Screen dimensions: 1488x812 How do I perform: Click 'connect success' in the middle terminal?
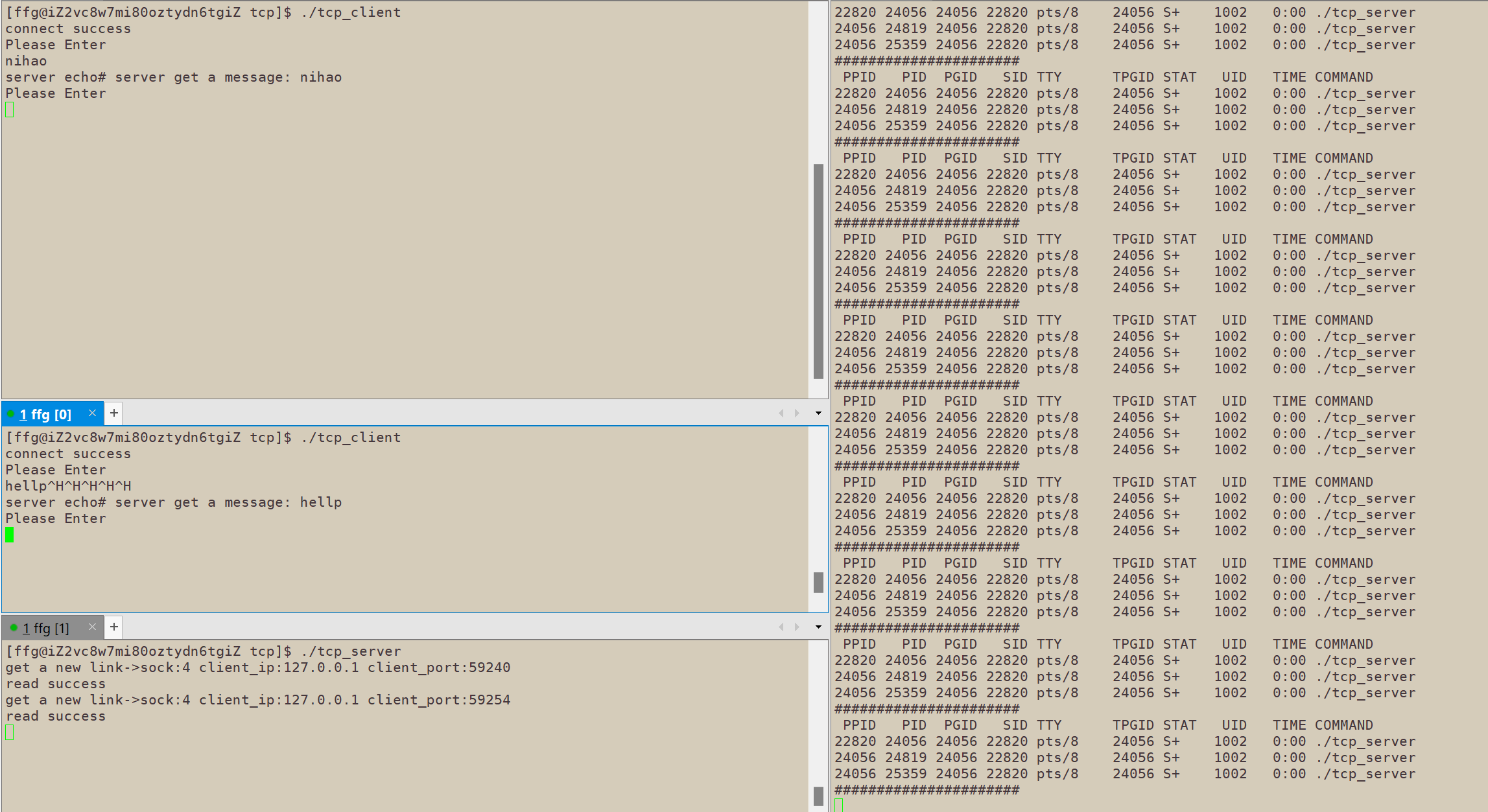coord(68,454)
